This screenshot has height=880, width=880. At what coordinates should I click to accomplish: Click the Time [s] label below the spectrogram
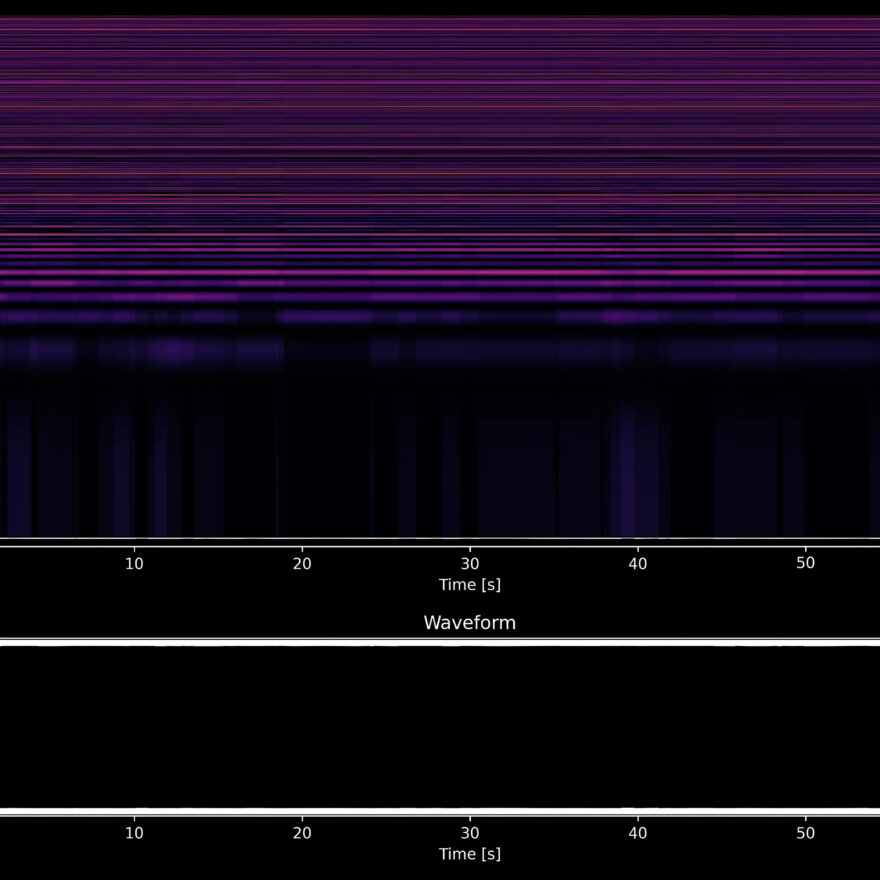pos(469,584)
